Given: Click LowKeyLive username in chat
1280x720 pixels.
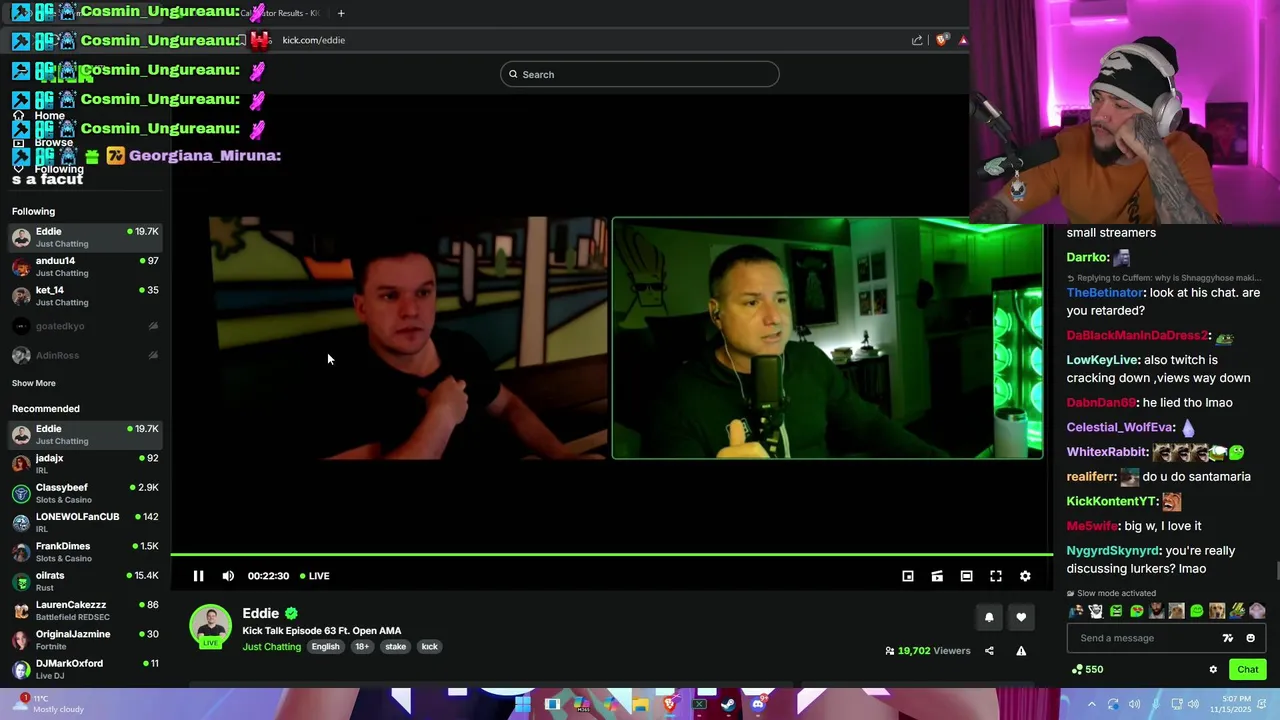Looking at the screenshot, I should [x=1102, y=360].
